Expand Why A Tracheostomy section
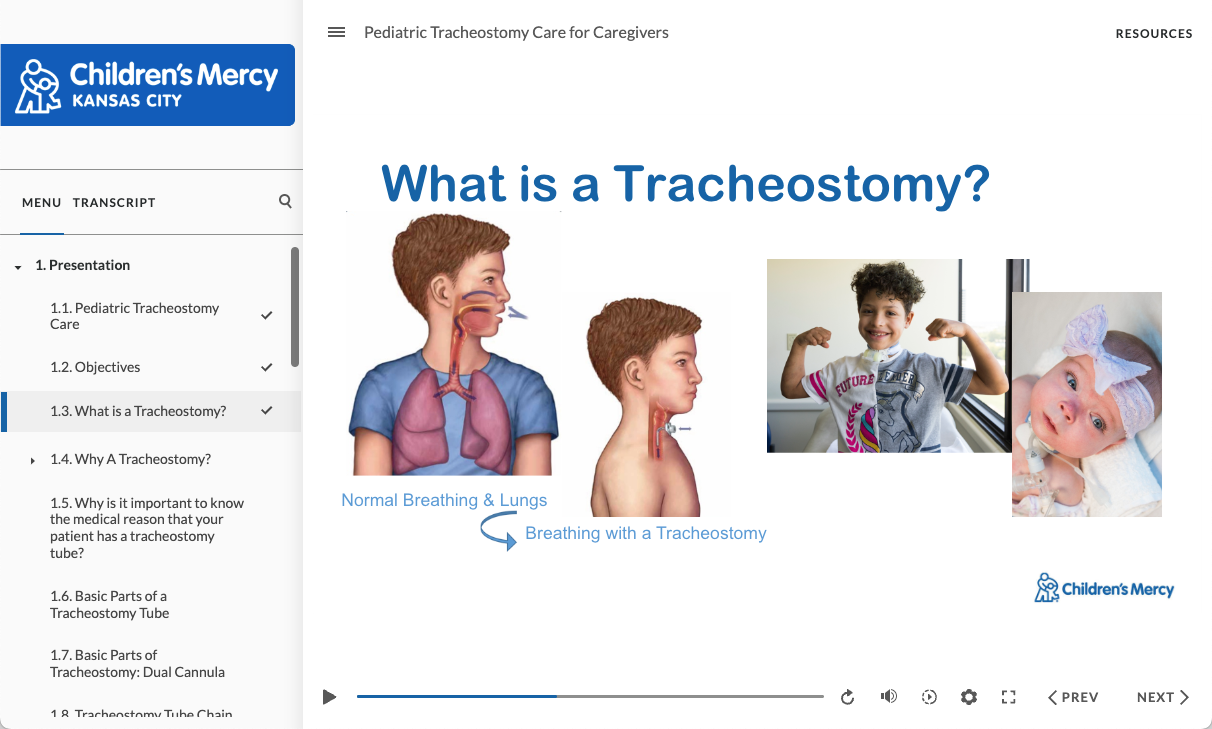 [x=31, y=460]
